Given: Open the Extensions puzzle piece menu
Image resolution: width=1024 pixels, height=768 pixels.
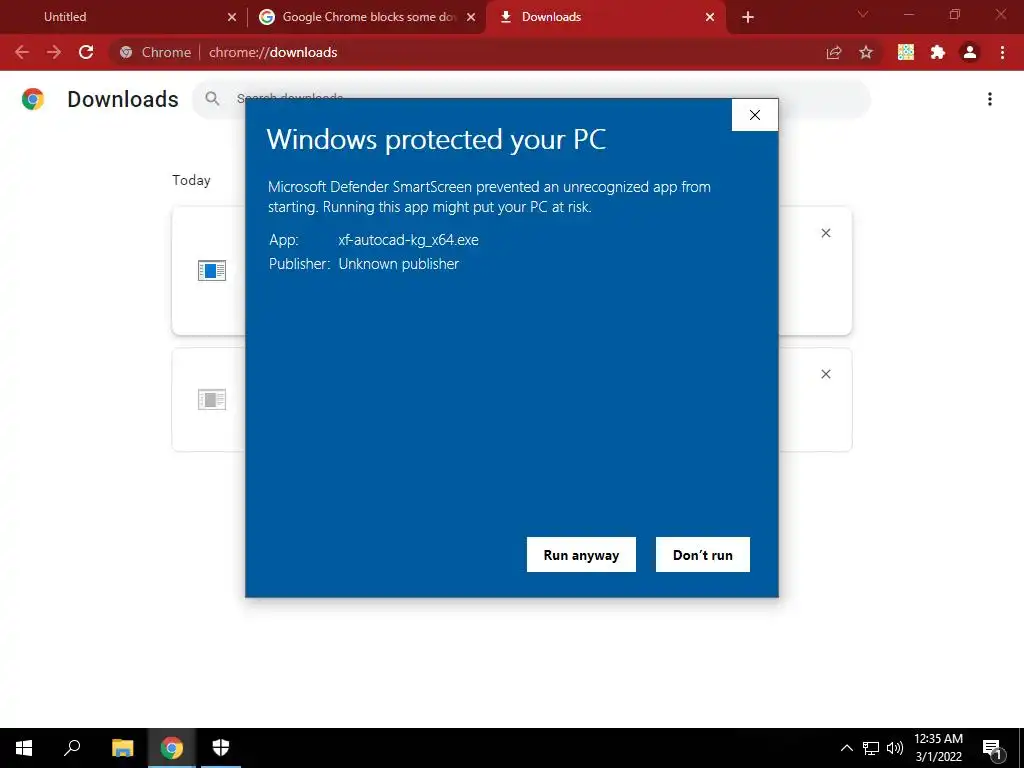Looking at the screenshot, I should tap(938, 52).
